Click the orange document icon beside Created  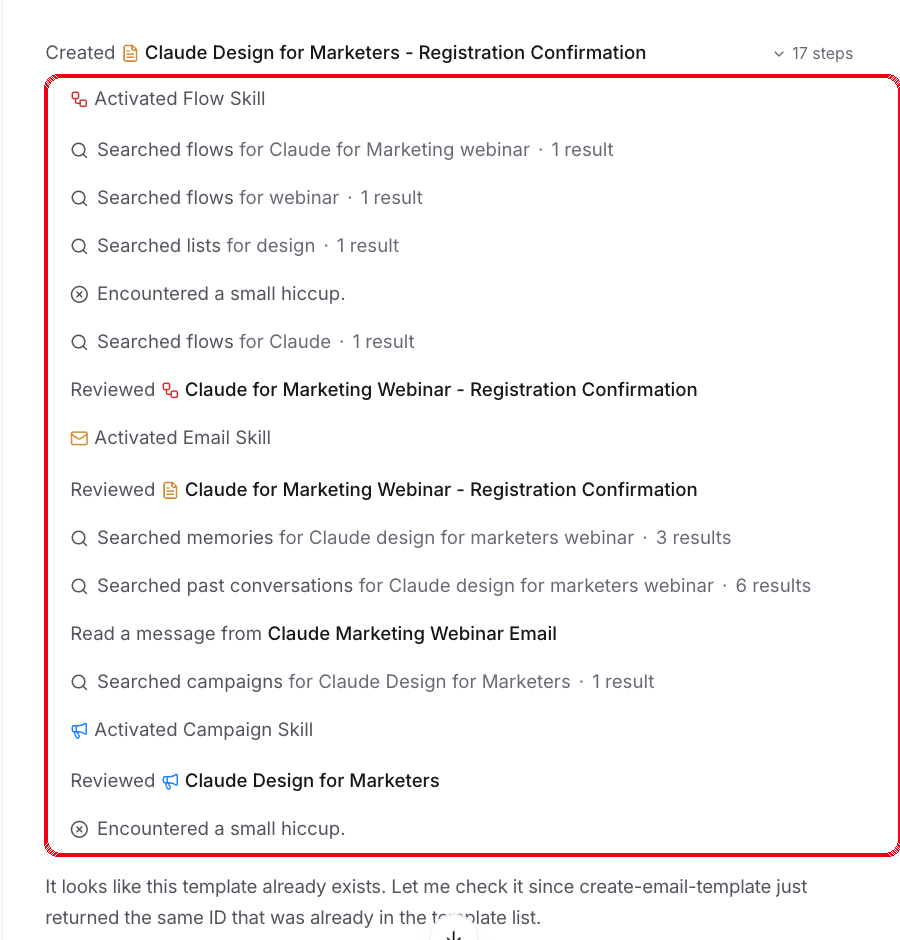pos(130,53)
